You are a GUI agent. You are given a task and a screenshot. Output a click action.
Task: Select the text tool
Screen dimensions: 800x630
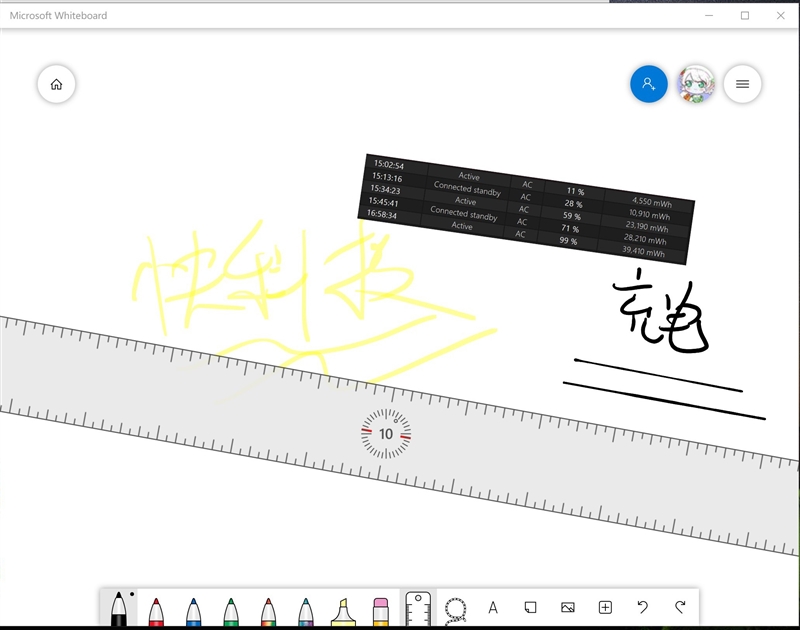[492, 607]
